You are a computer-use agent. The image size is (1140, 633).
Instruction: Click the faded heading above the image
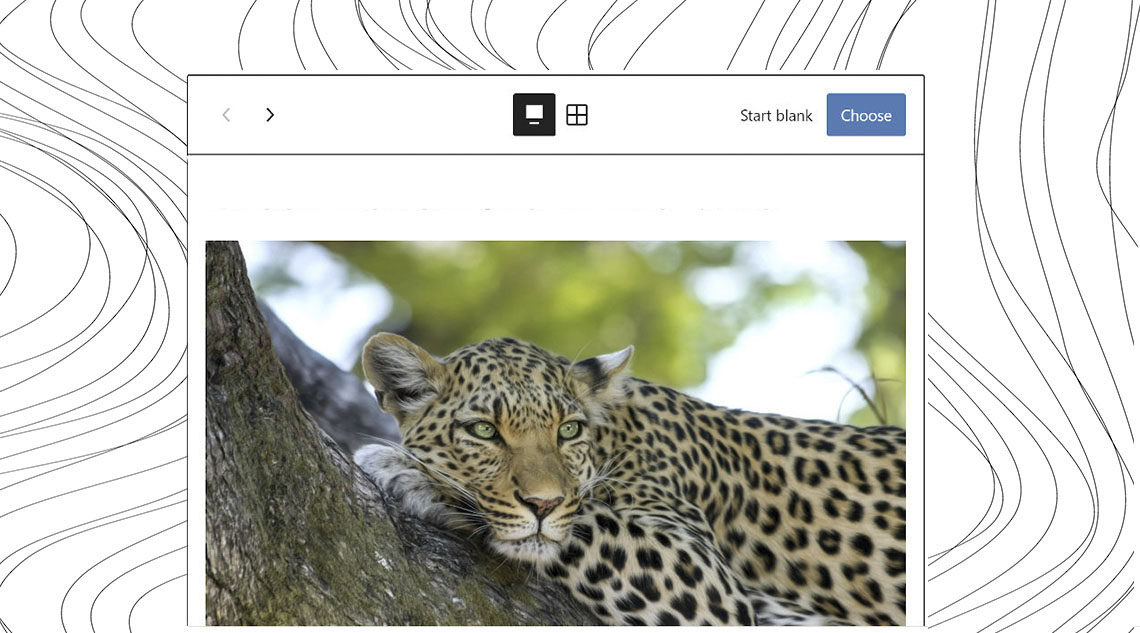[495, 210]
